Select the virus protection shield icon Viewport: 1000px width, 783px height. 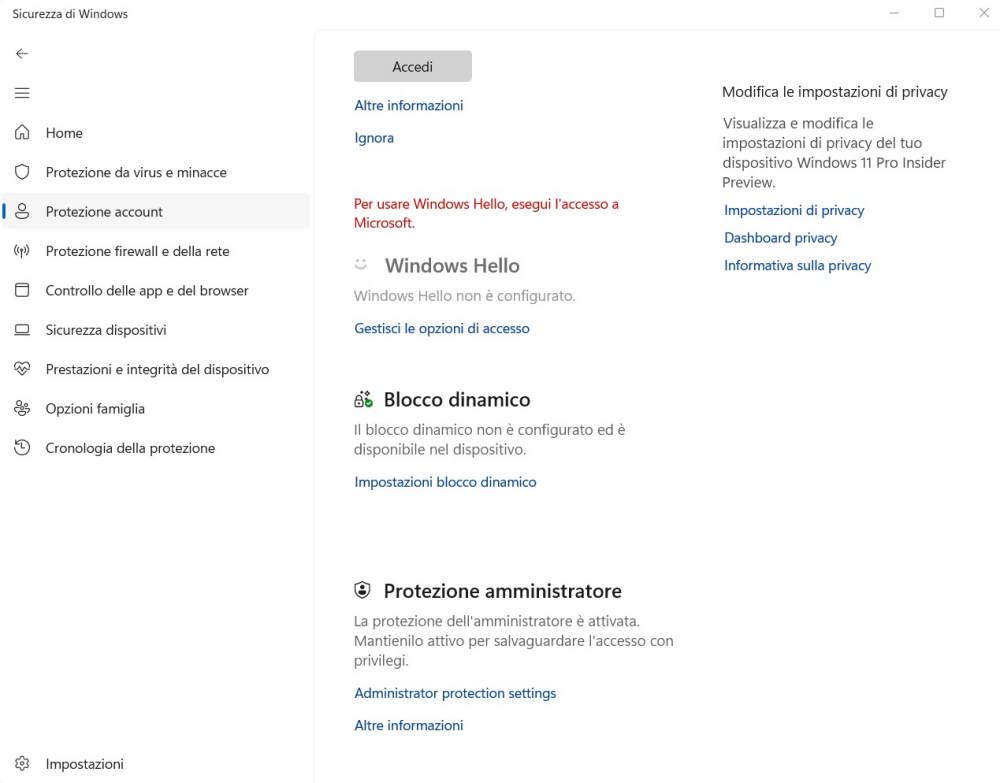(x=22, y=172)
